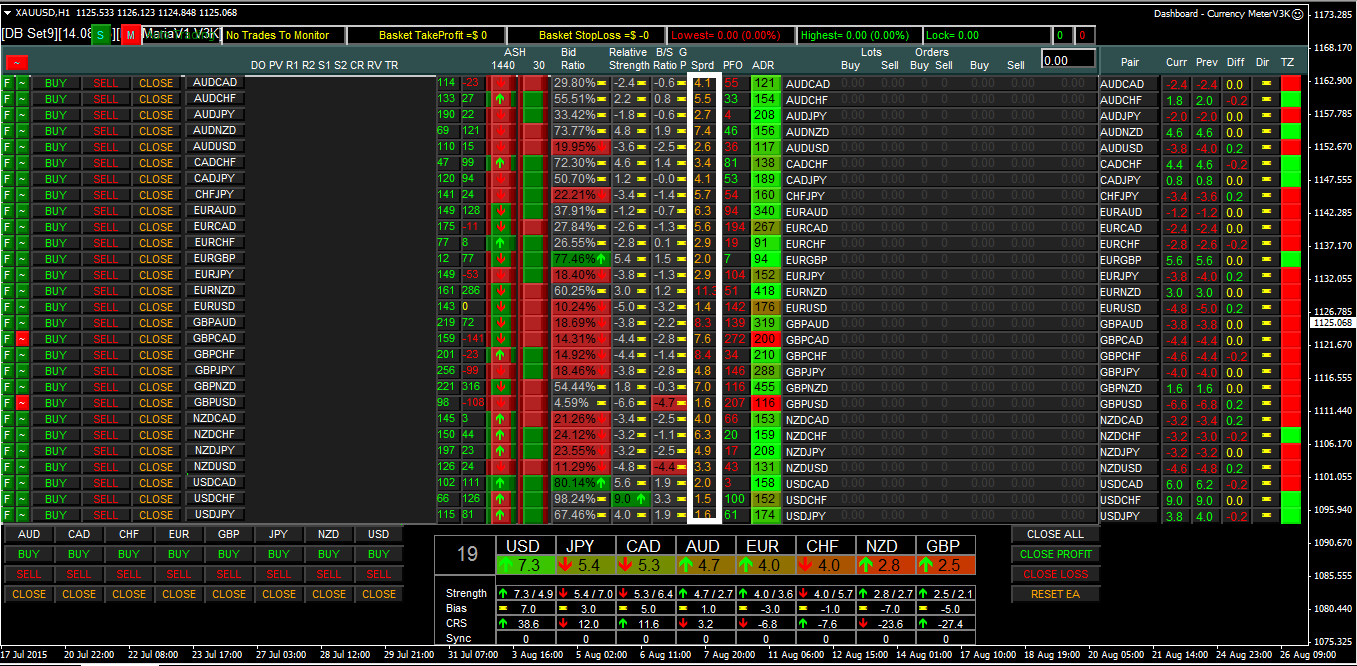The height and width of the screenshot is (666, 1357).
Task: Click the red down arrow beside CAD 5.3
Action: [627, 565]
